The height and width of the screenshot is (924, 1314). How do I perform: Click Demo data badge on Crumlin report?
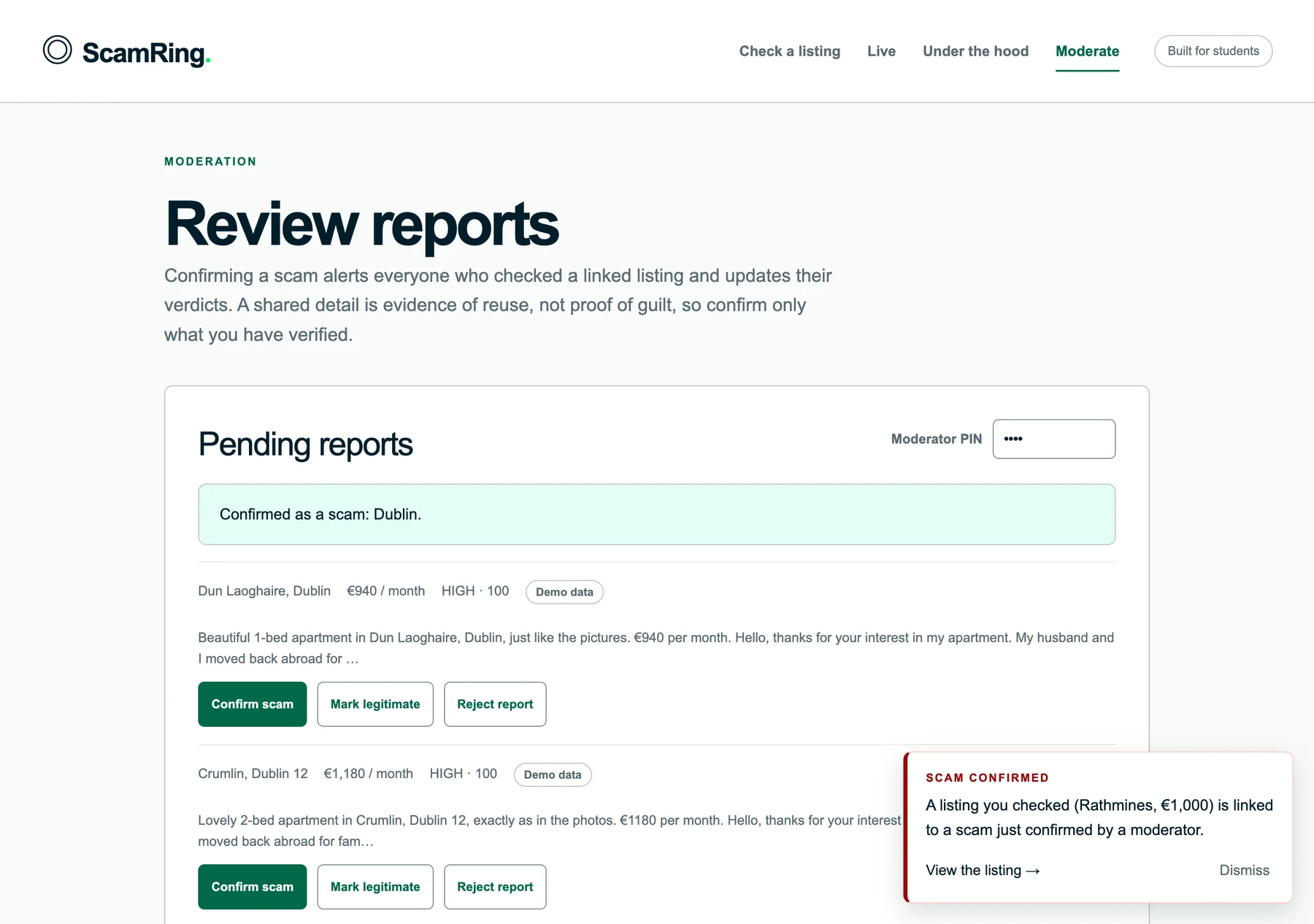click(553, 774)
